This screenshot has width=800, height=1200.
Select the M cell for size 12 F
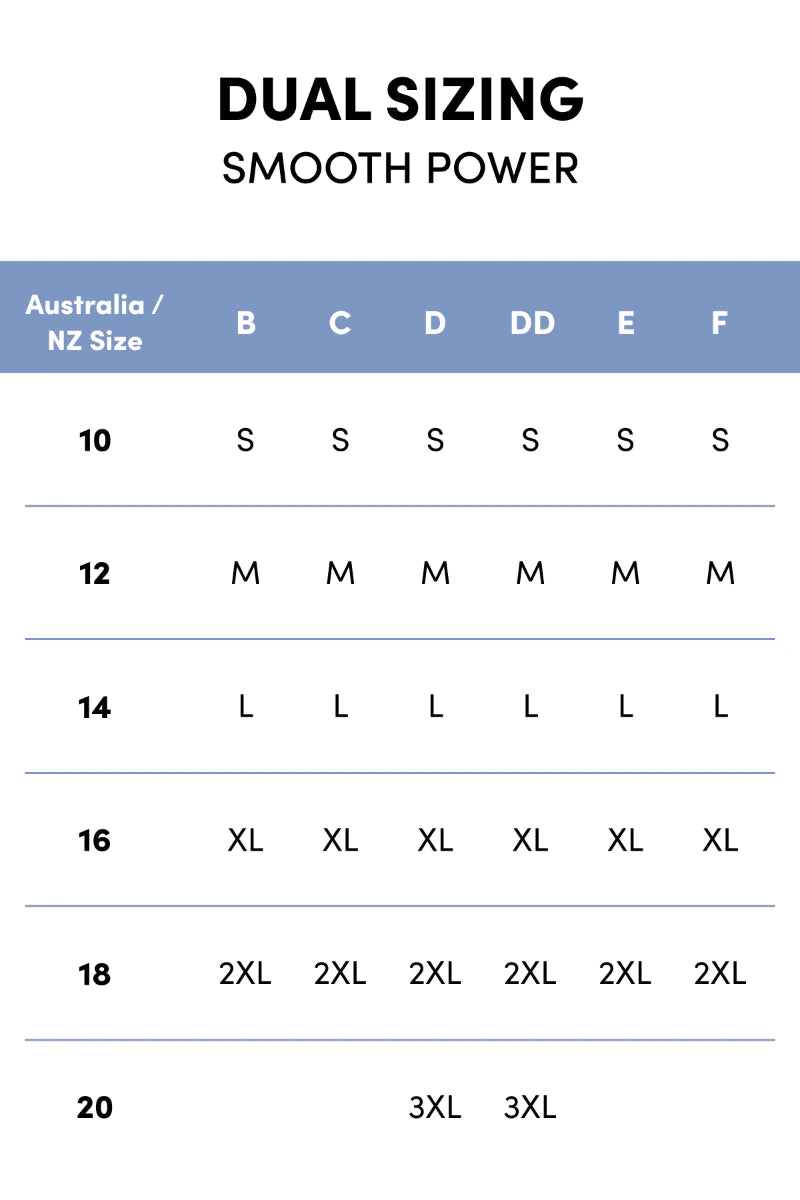[x=720, y=574]
